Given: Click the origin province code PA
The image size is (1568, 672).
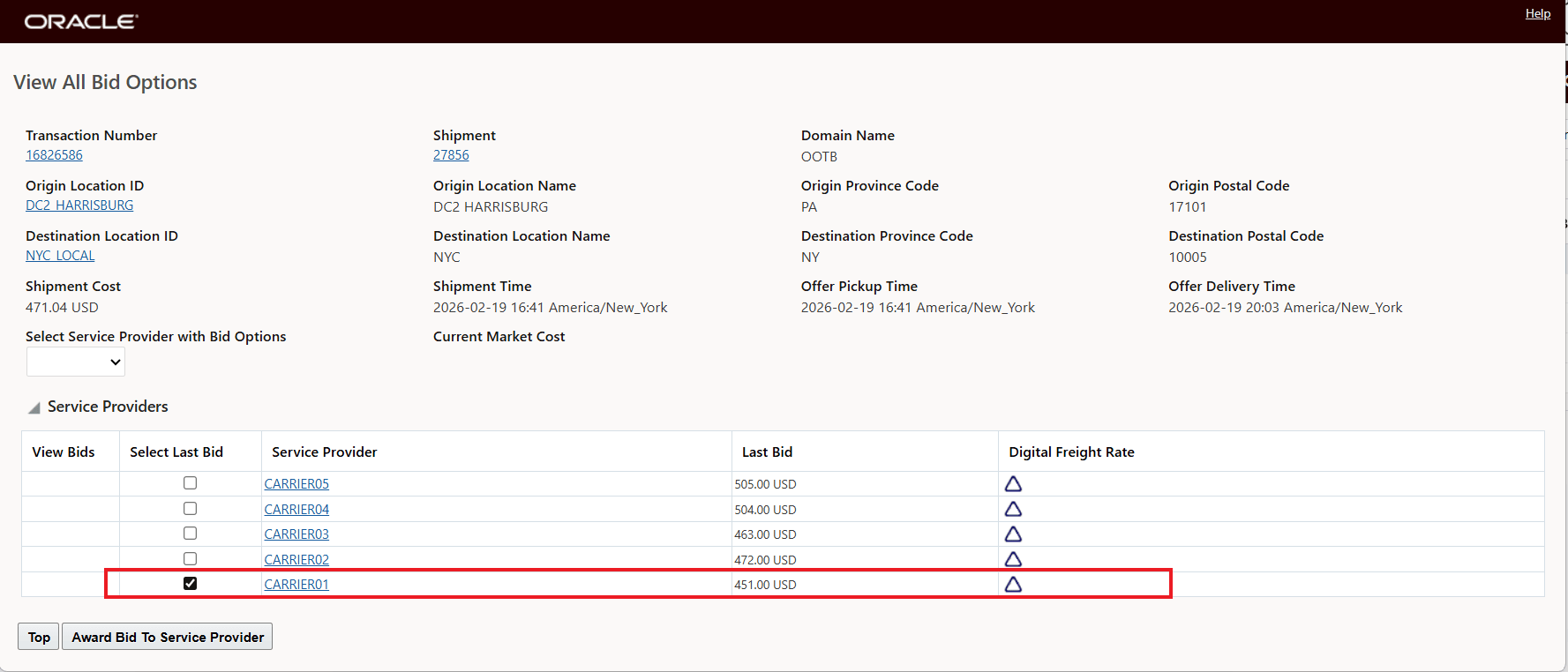Looking at the screenshot, I should point(809,207).
